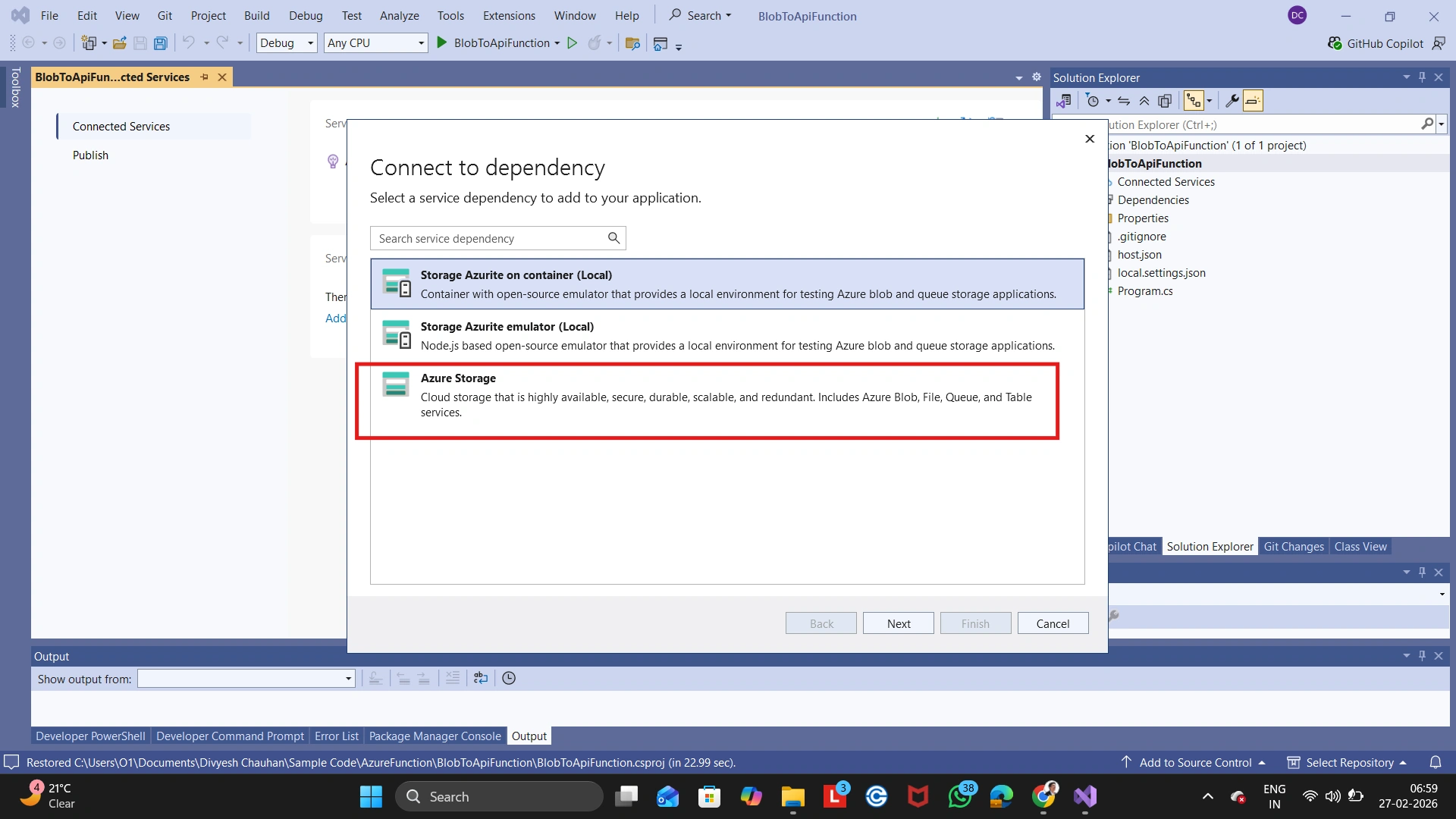Toggle auto-hide pin on Solution Explorer panel
The height and width of the screenshot is (819, 1456).
coord(1422,77)
